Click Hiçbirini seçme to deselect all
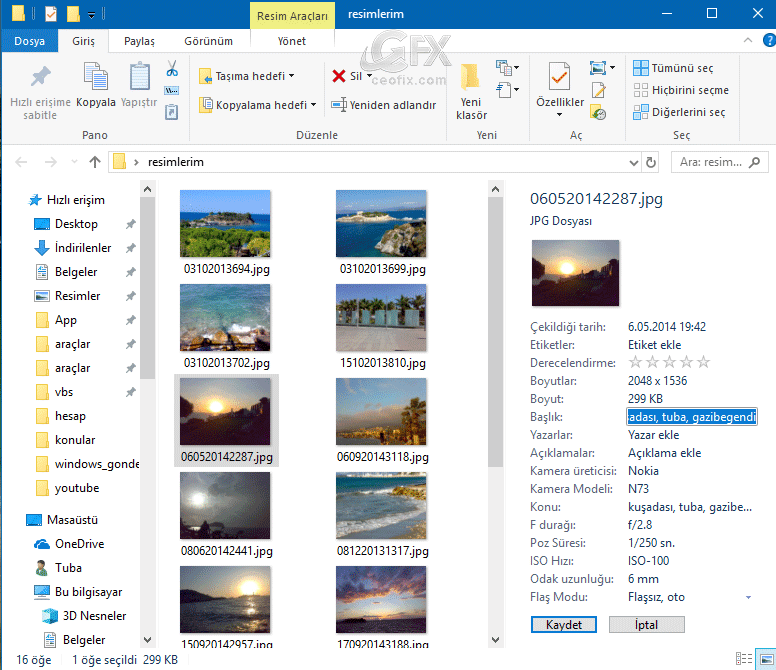 [681, 90]
